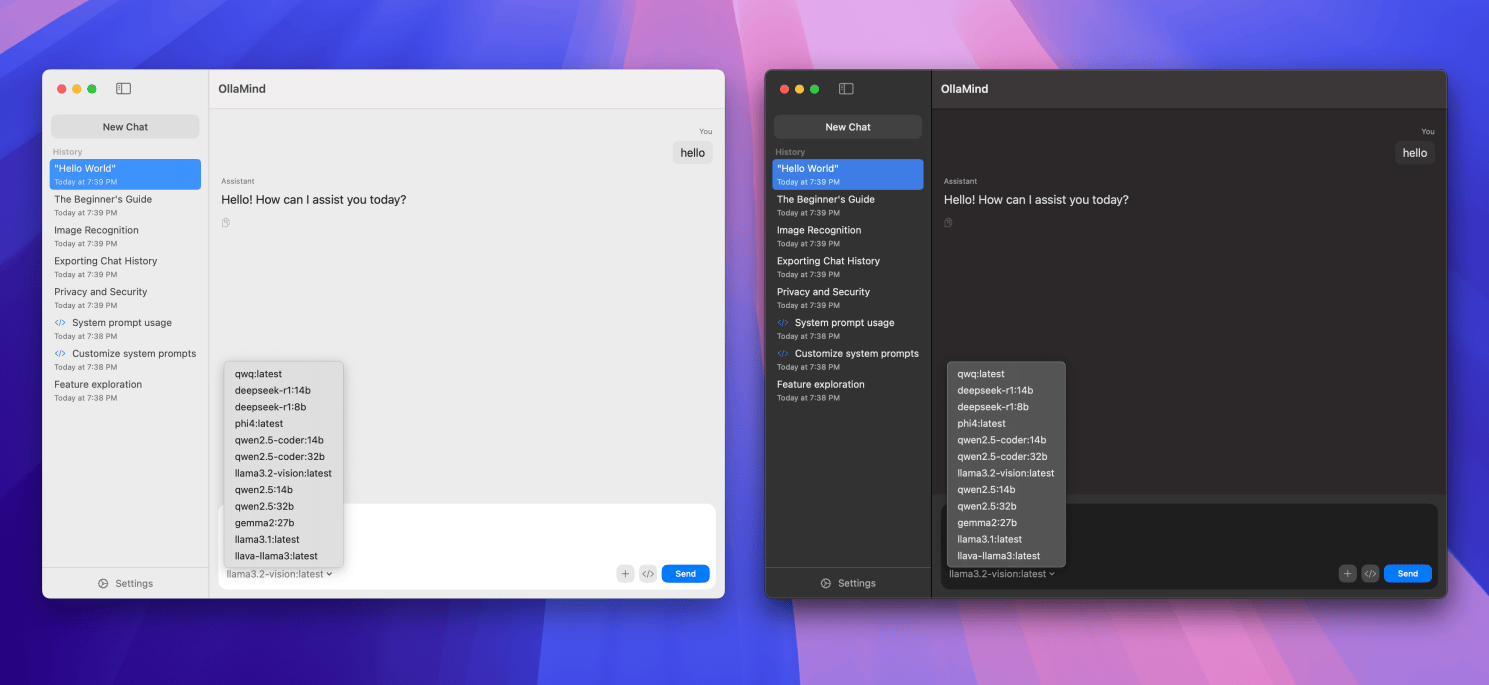The image size is (1489, 685).
Task: Open Settings in light window sidebar
Action: 125,583
